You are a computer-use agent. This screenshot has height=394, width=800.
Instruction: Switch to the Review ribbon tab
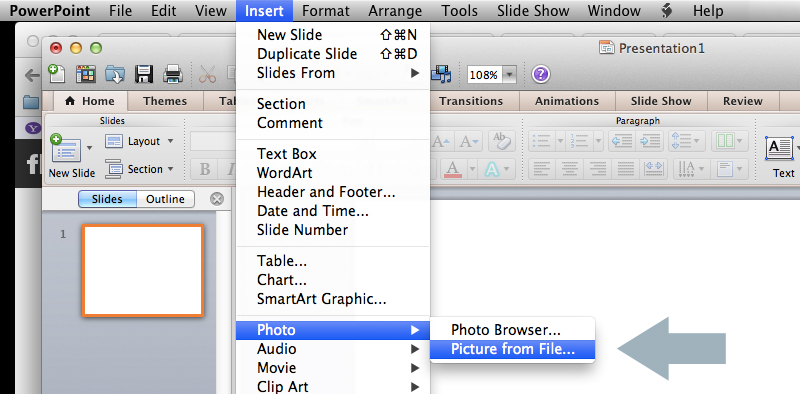pos(742,101)
